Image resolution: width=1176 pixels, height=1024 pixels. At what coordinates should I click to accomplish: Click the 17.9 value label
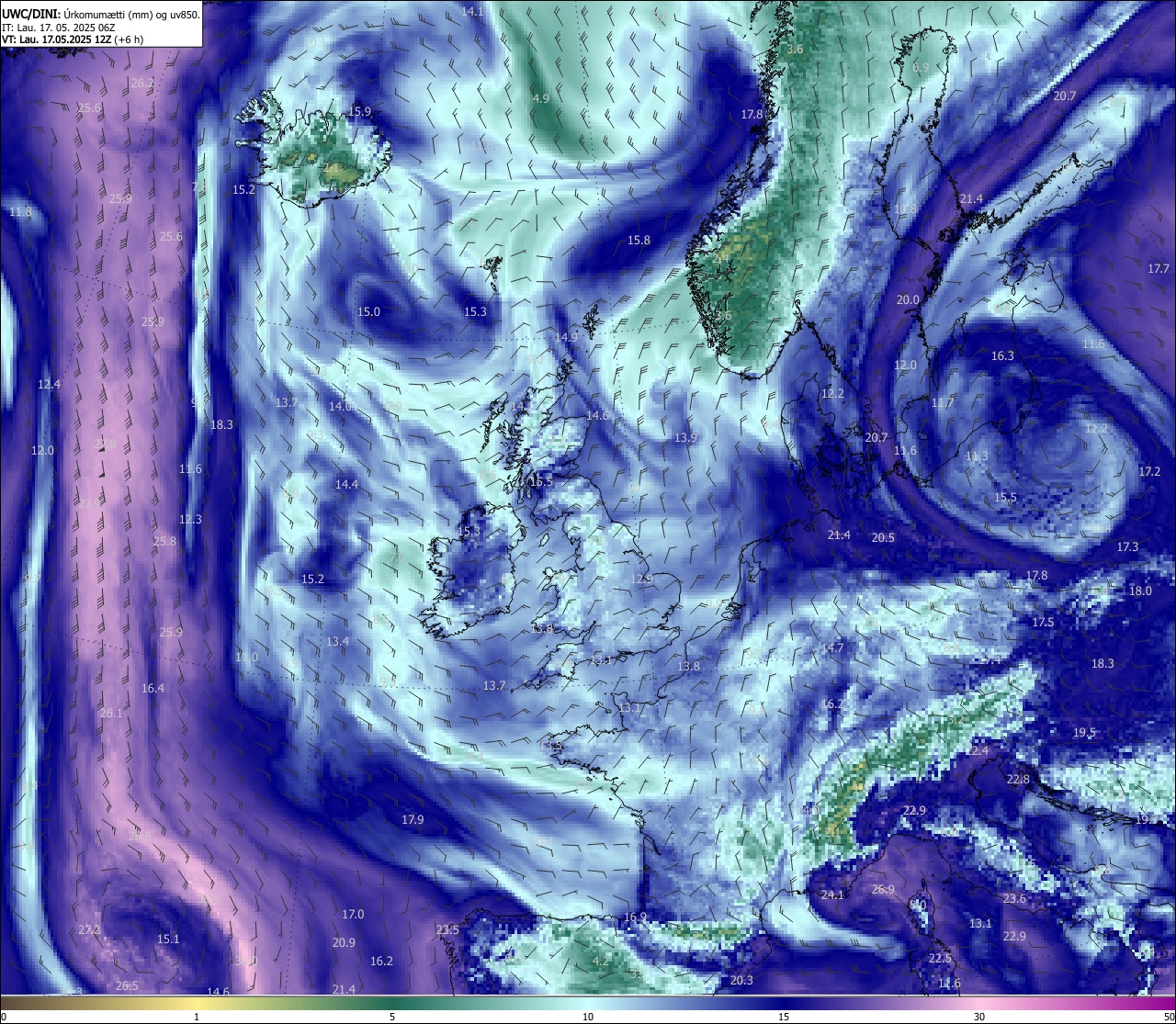click(413, 819)
